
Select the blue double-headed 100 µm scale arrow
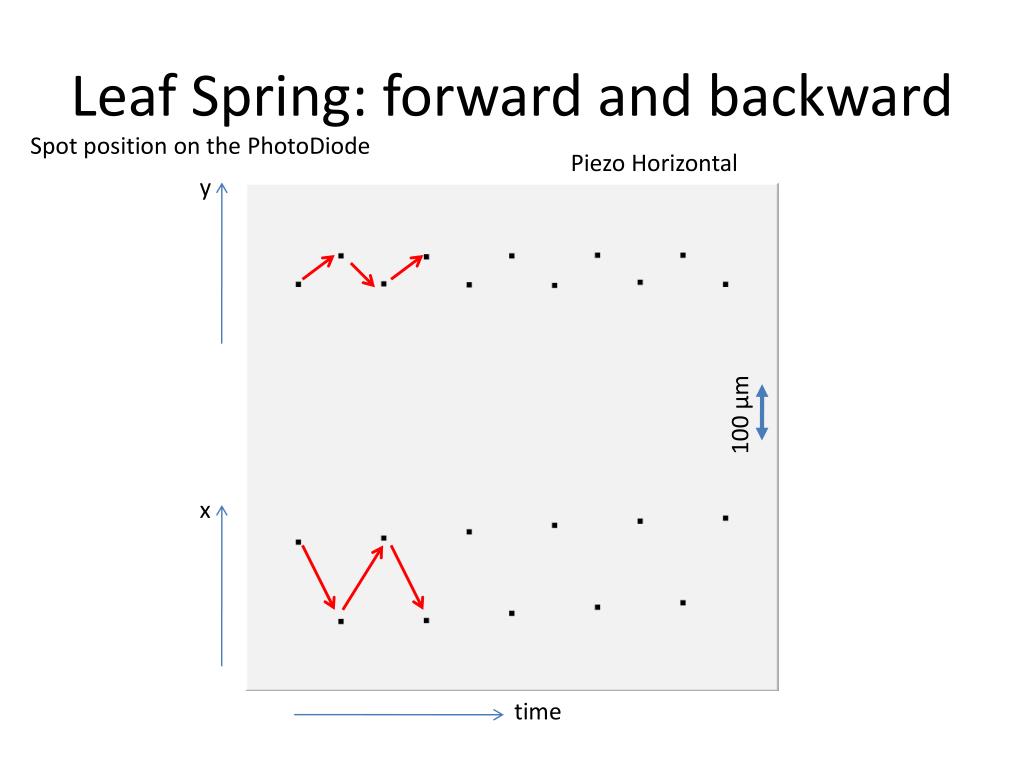(762, 413)
